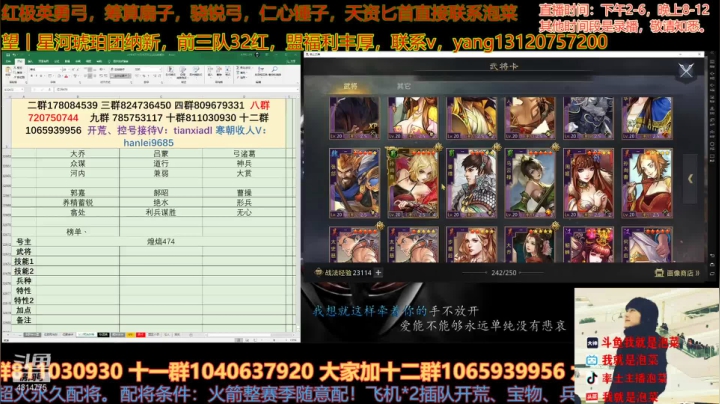This screenshot has height=404, width=720.
Task: Toggle Underline formatting in Excel
Action: tap(41, 76)
